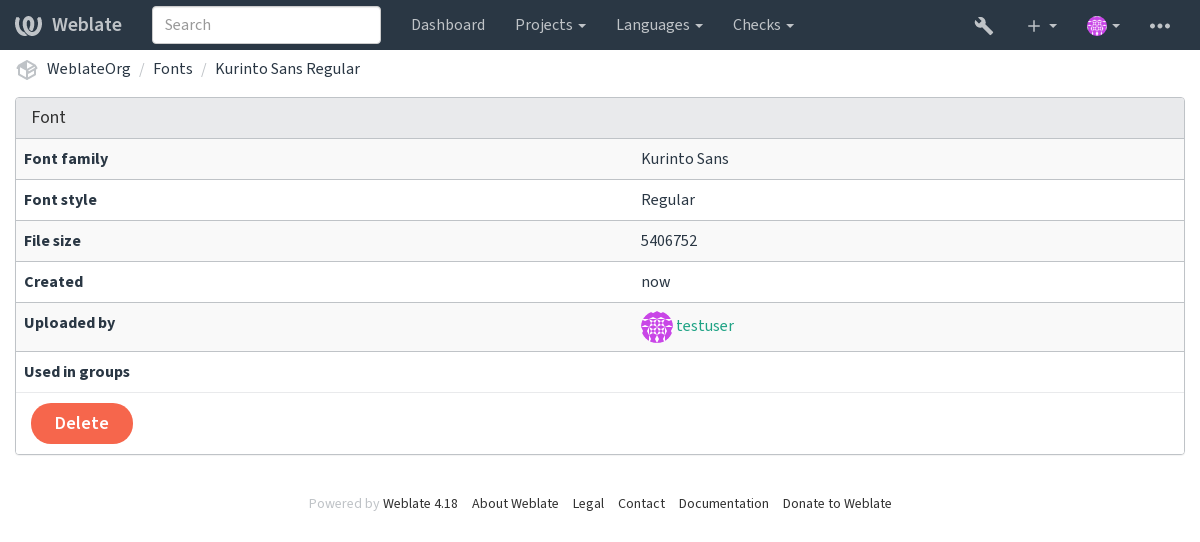Viewport: 1200px width, 542px height.
Task: Open the three-dots more menu
Action: [1160, 25]
